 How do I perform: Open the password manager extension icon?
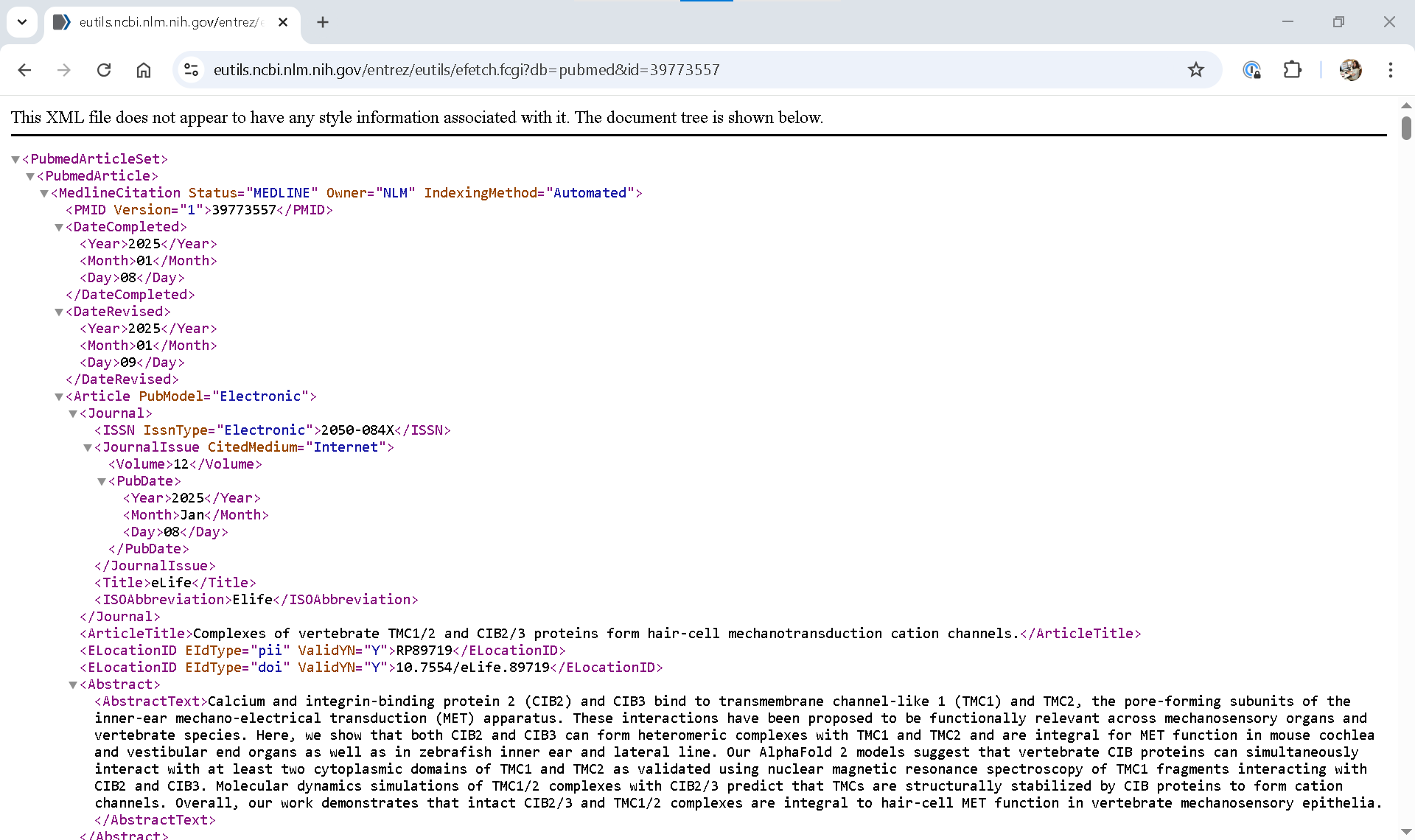point(1251,70)
